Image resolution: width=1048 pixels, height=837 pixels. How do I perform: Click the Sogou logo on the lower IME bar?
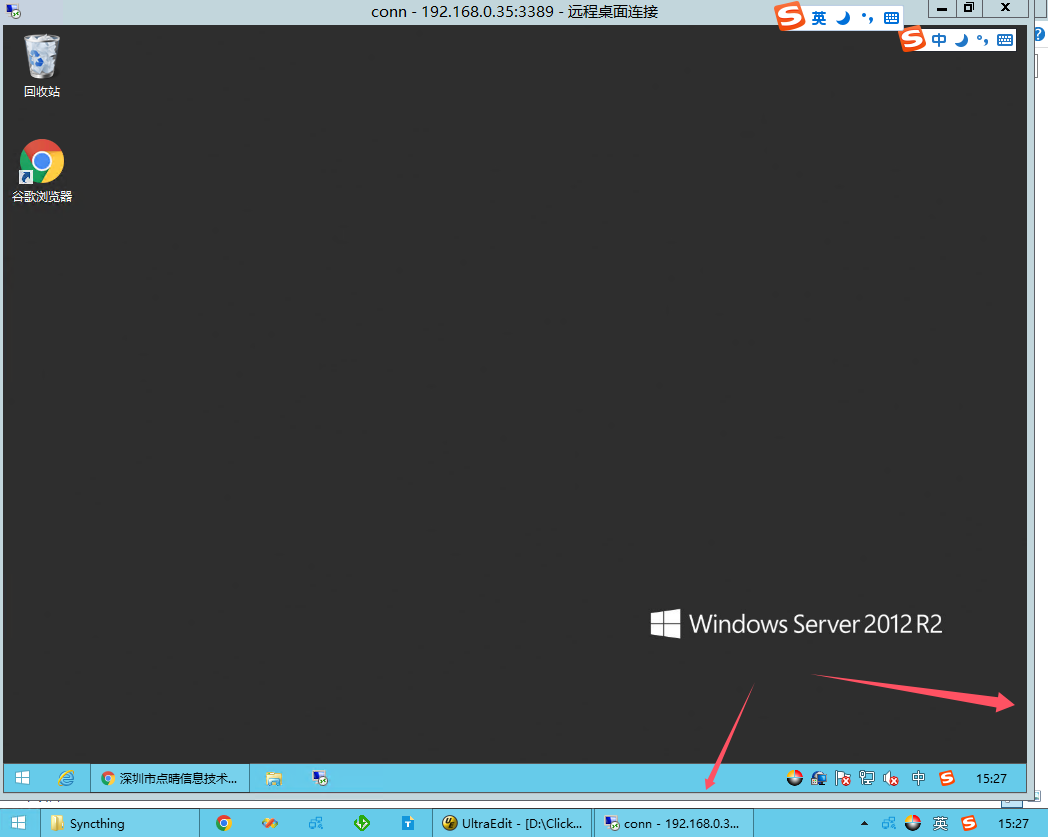click(x=912, y=38)
